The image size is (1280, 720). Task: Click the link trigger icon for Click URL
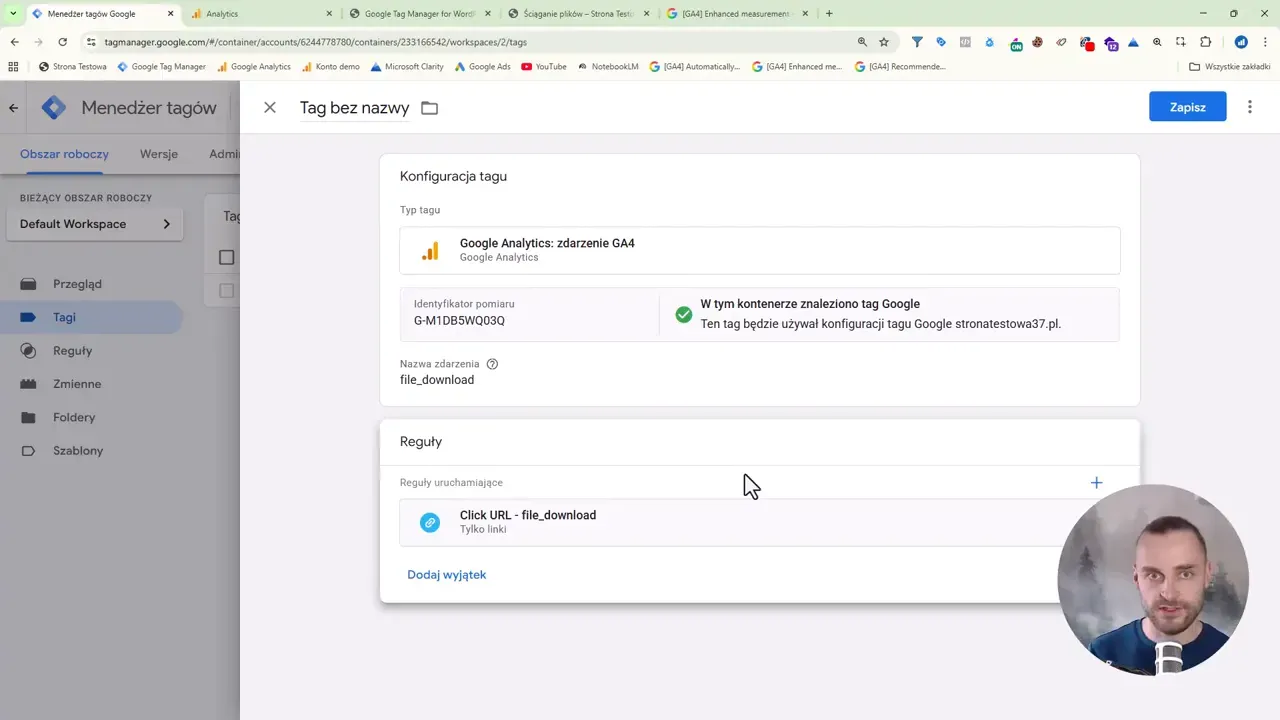click(430, 522)
